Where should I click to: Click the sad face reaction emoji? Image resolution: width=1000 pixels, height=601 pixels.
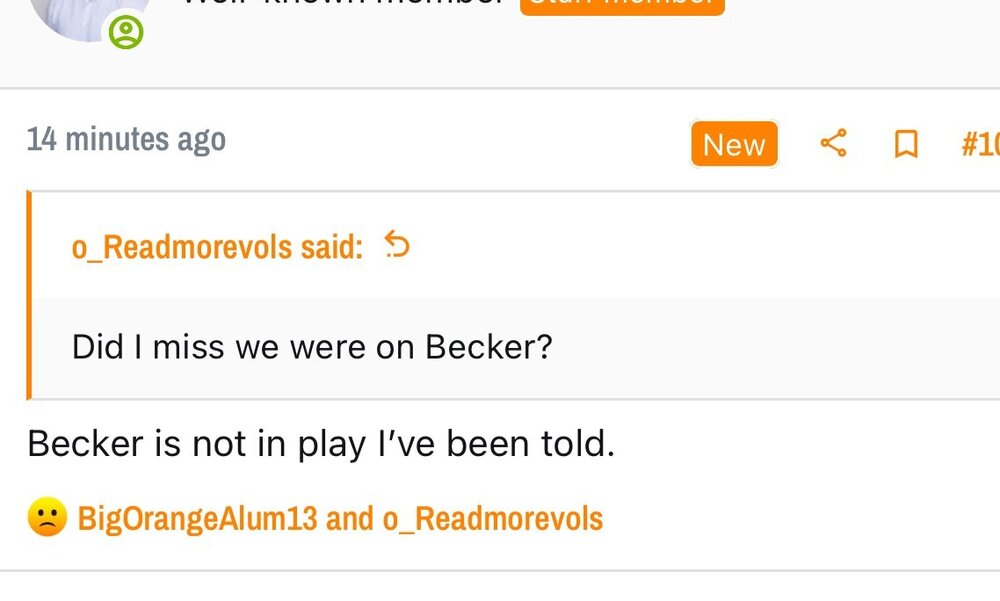point(46,518)
